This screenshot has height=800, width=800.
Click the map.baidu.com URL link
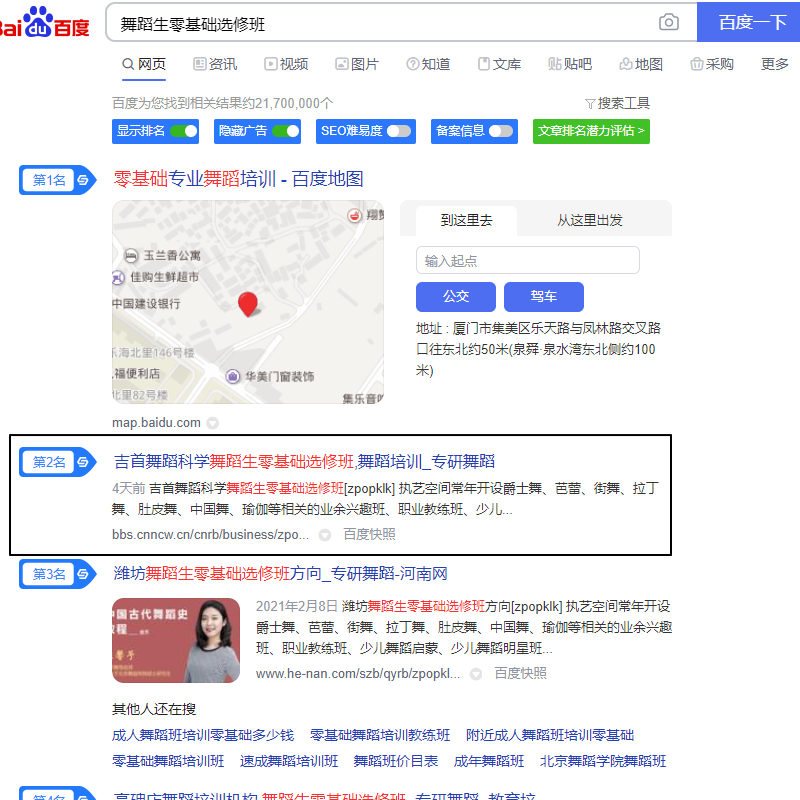(x=156, y=423)
